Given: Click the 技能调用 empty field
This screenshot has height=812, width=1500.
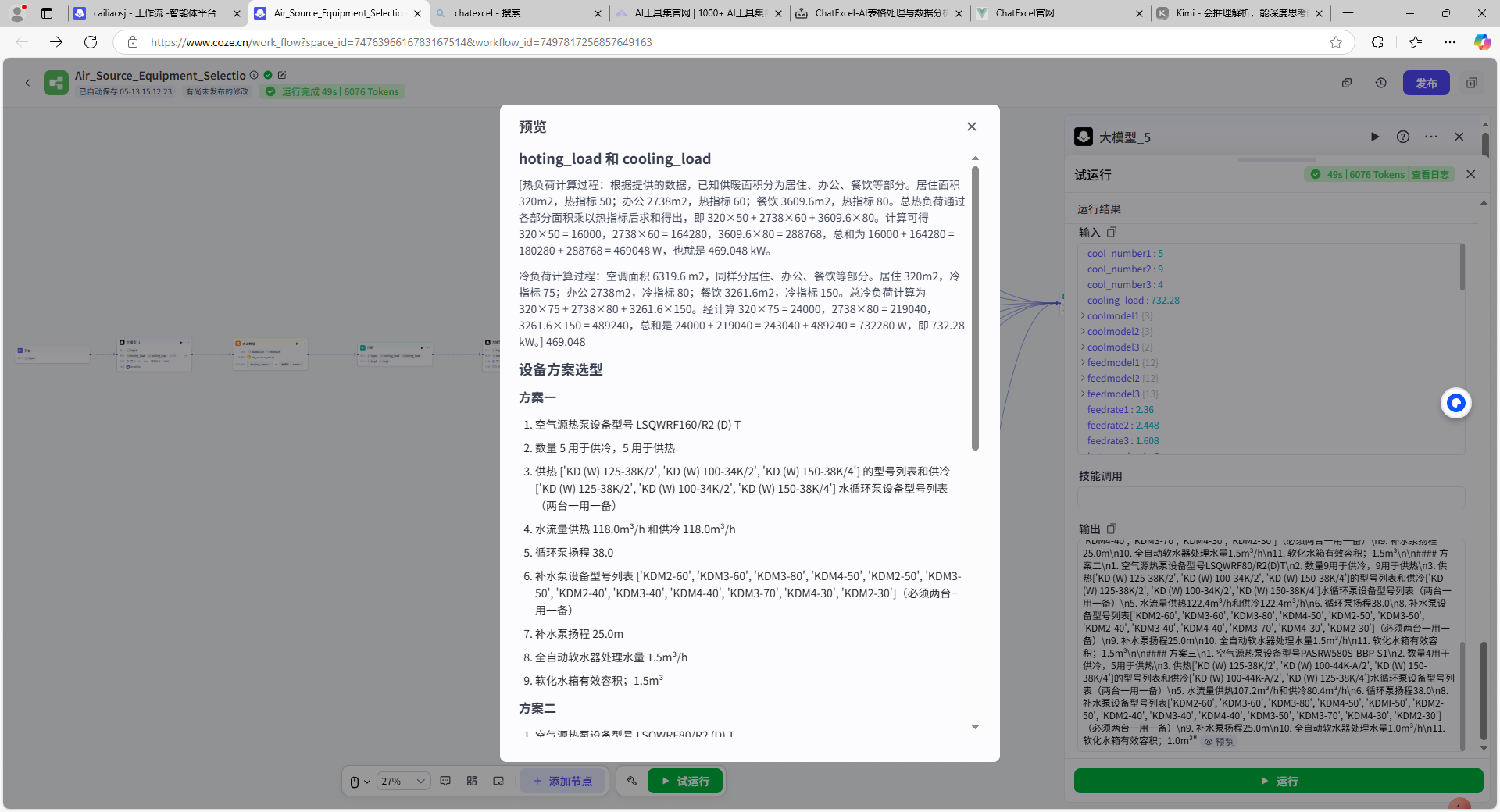Looking at the screenshot, I should point(1271,497).
